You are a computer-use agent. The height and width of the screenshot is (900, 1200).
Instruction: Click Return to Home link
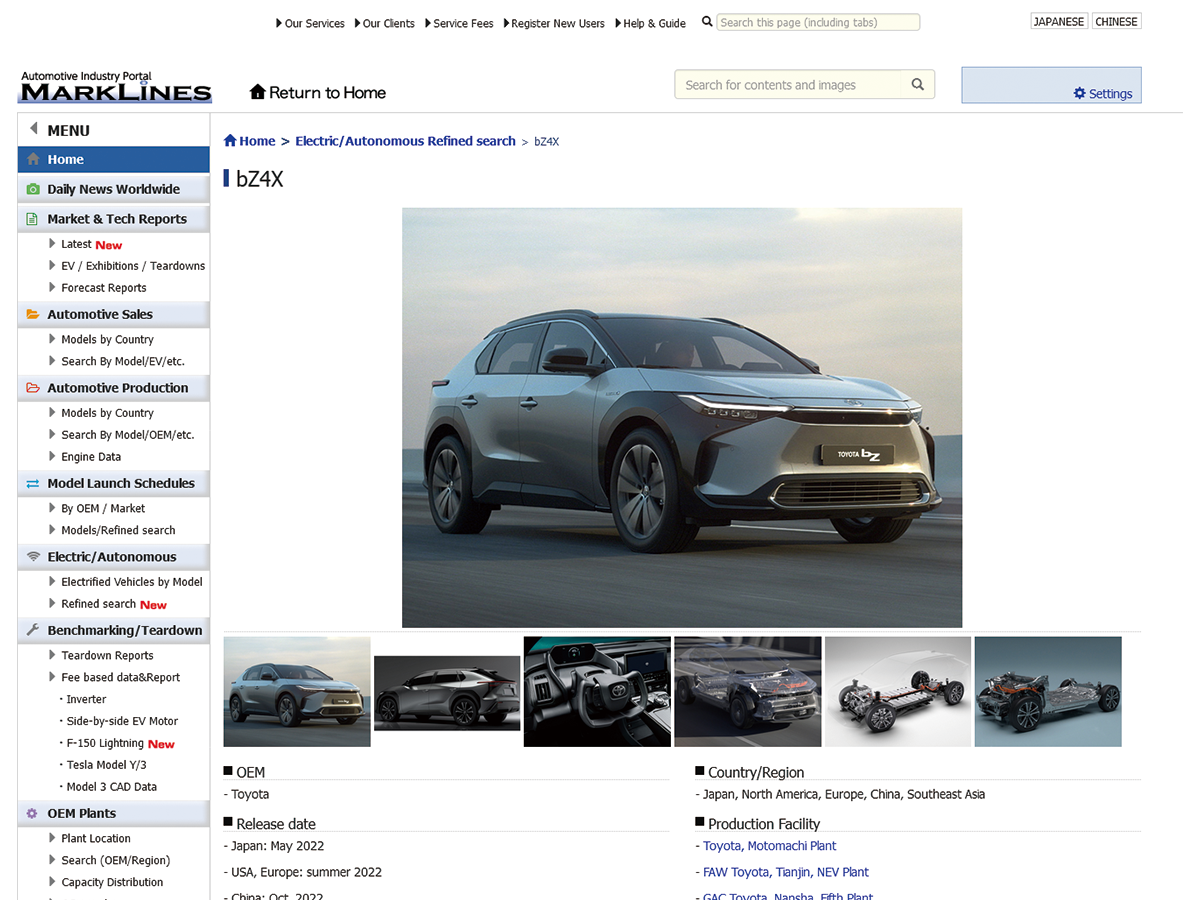pos(327,92)
